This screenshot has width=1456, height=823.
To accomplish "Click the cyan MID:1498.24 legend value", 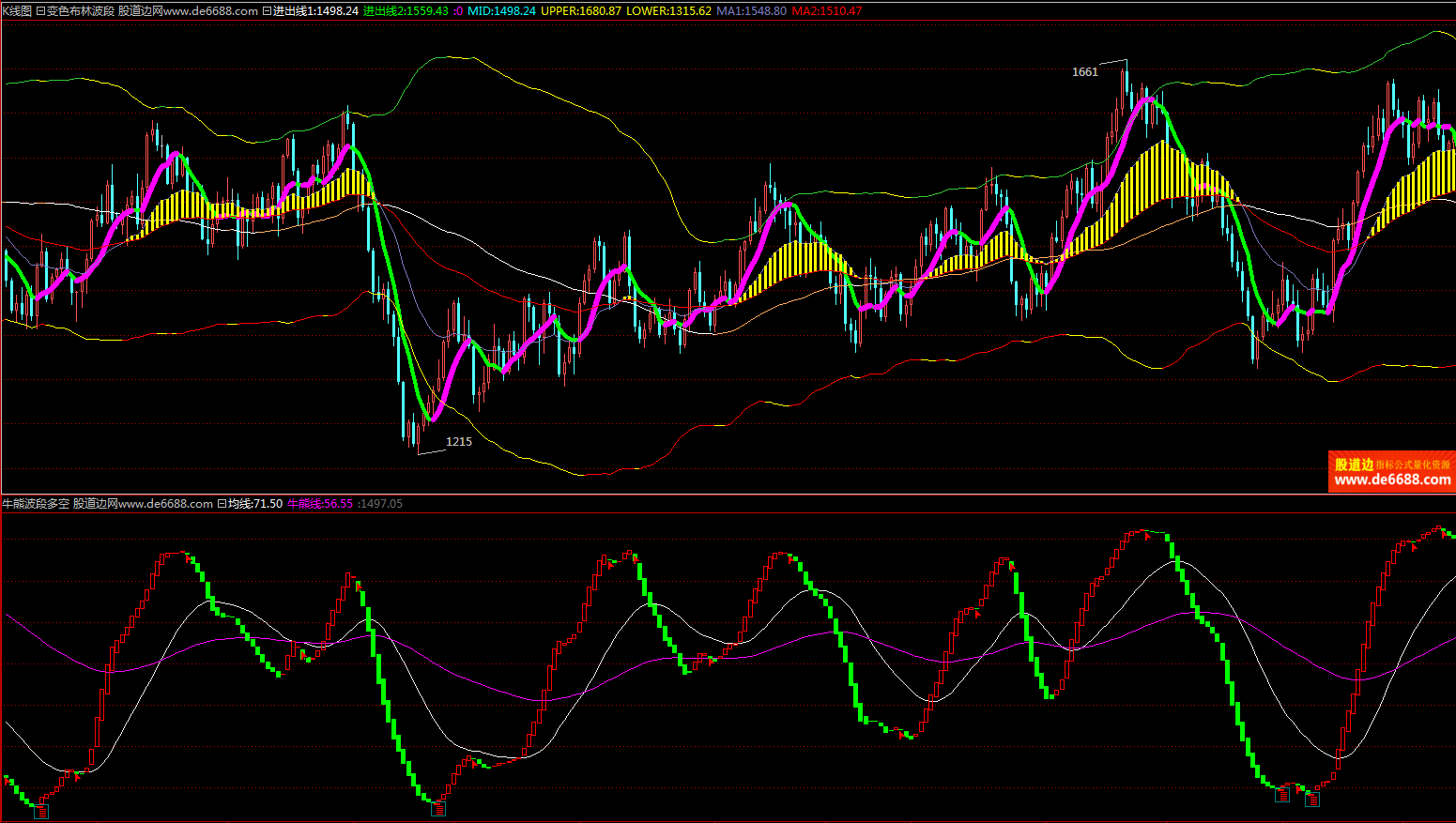I will (x=501, y=11).
